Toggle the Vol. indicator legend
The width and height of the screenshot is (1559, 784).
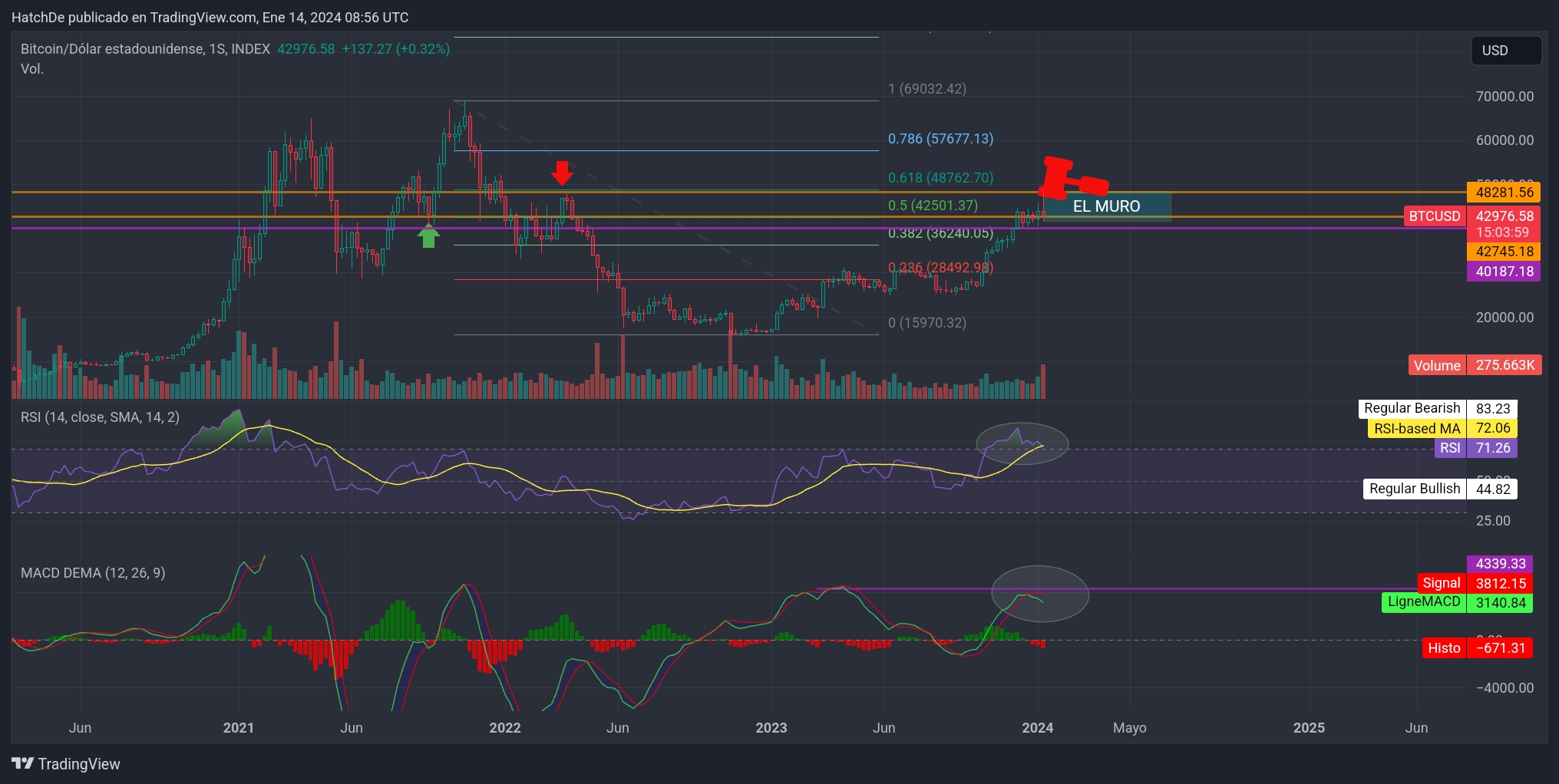[x=31, y=68]
